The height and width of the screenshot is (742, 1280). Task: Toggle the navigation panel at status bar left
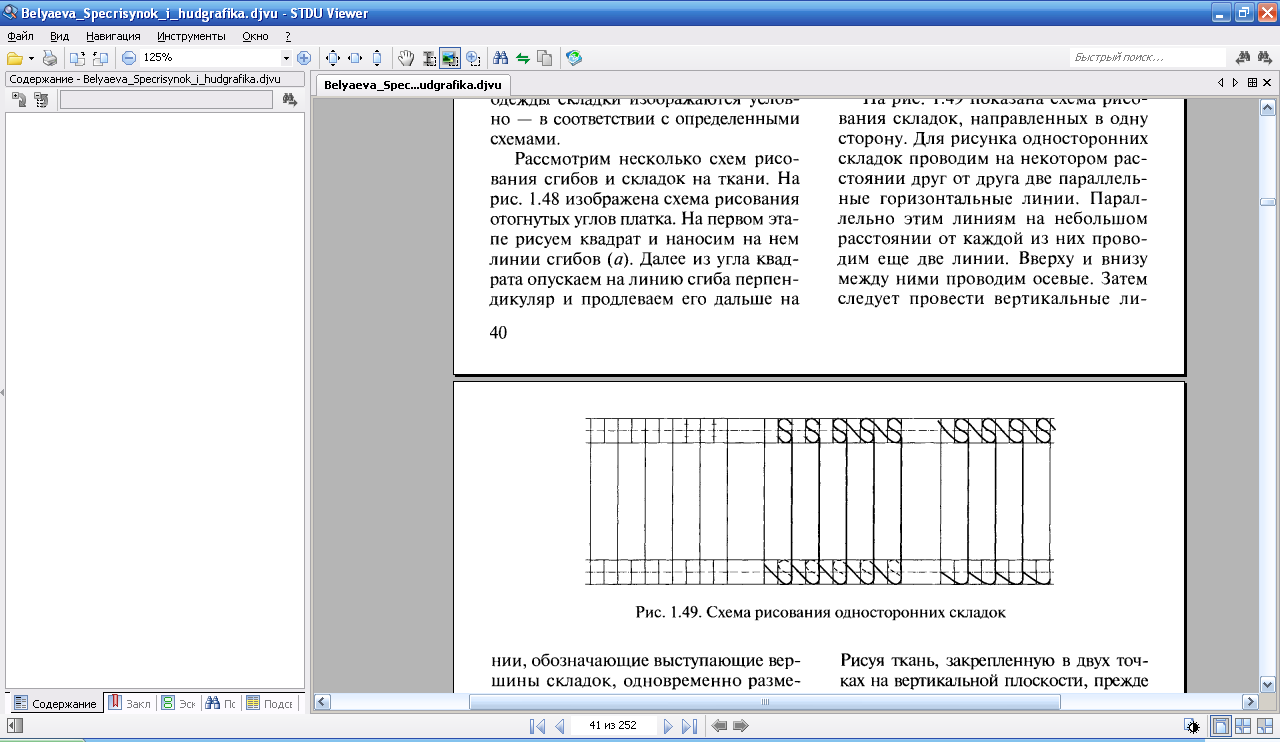pos(14,726)
